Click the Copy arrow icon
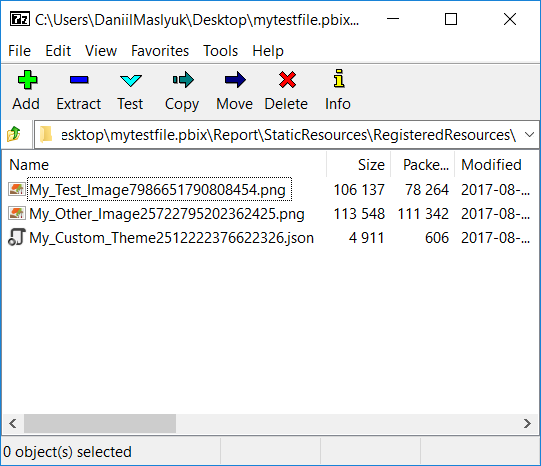Image resolution: width=541 pixels, height=466 pixels. [x=183, y=80]
